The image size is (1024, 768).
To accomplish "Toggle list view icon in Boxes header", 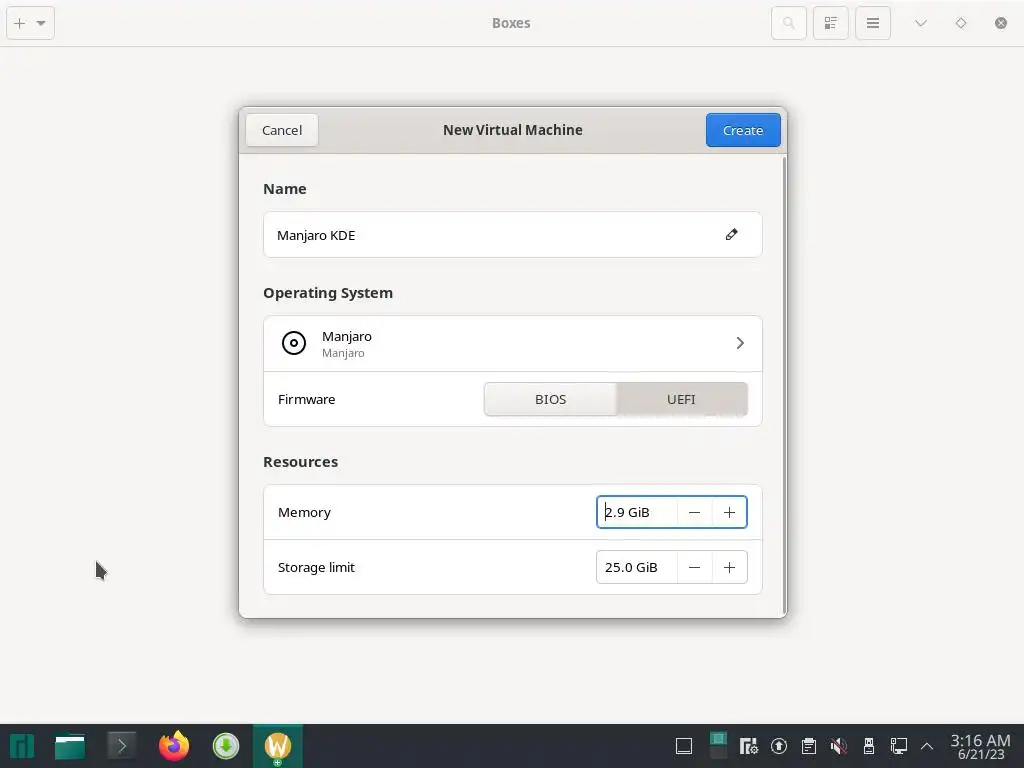I will click(x=831, y=24).
